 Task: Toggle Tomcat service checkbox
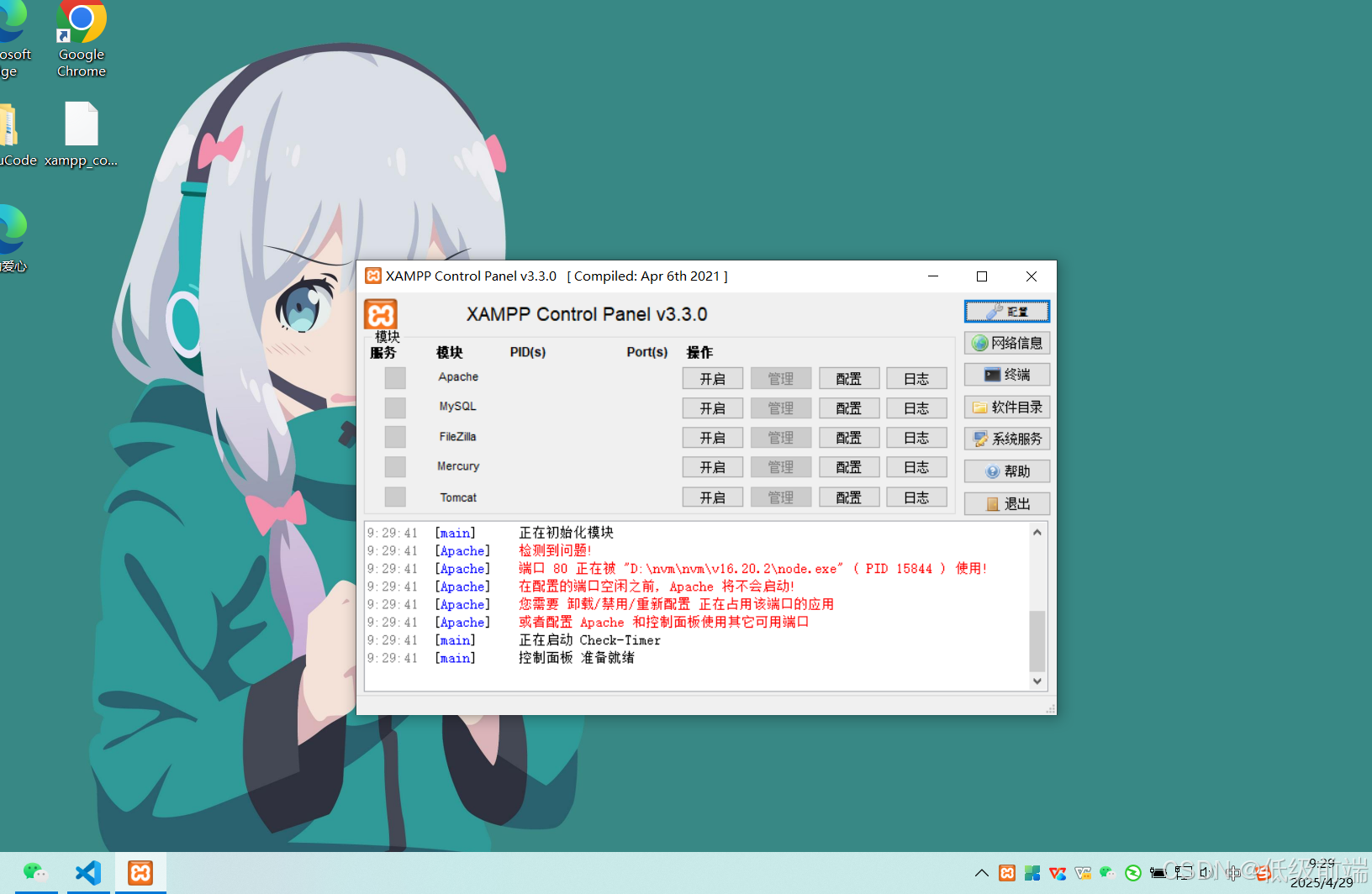pos(395,497)
